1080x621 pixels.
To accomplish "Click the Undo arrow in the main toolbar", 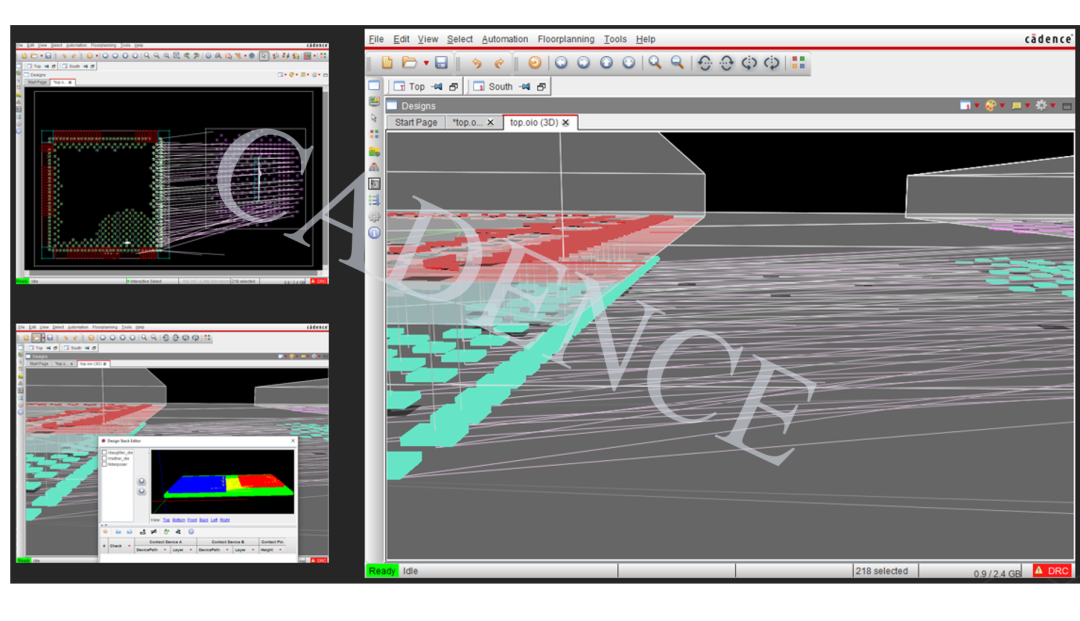I will click(x=476, y=63).
